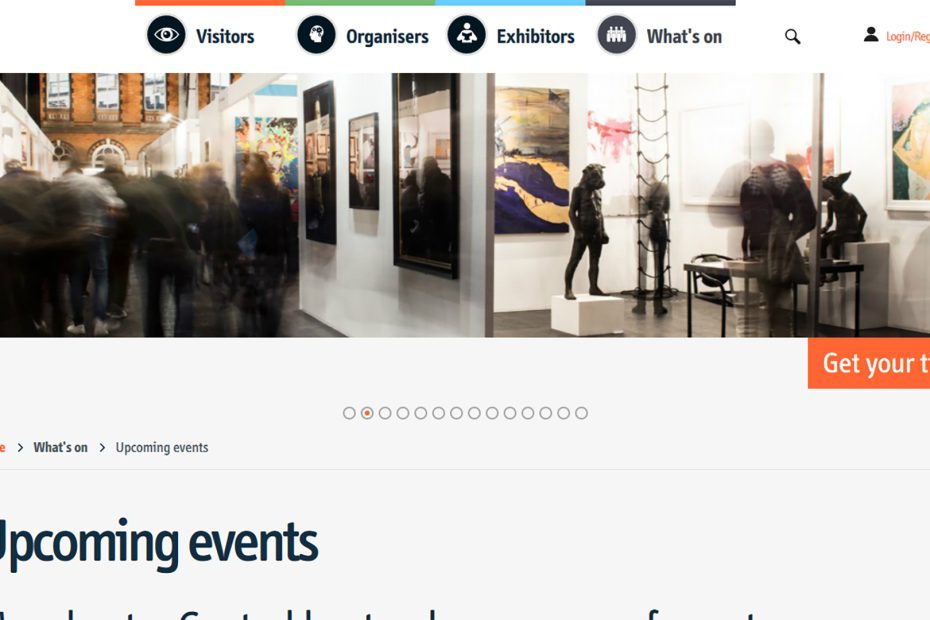Select the active second carousel dot
Image resolution: width=930 pixels, height=620 pixels.
pyautogui.click(x=367, y=413)
